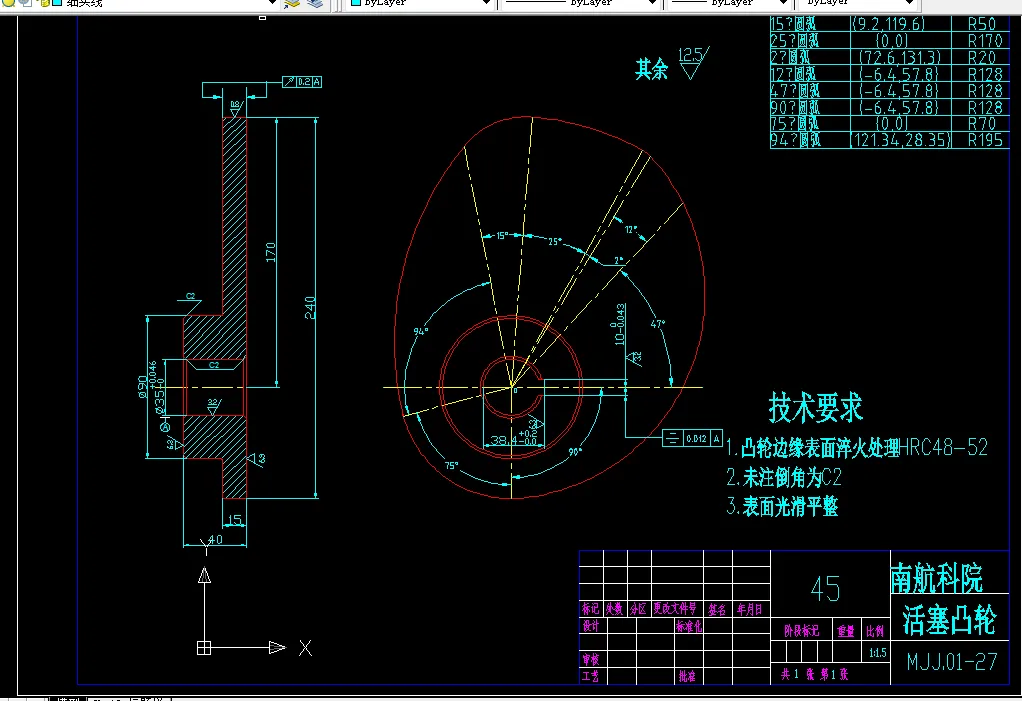Image resolution: width=1022 pixels, height=701 pixels.
Task: Select the 40 width dimension
Action: [215, 539]
